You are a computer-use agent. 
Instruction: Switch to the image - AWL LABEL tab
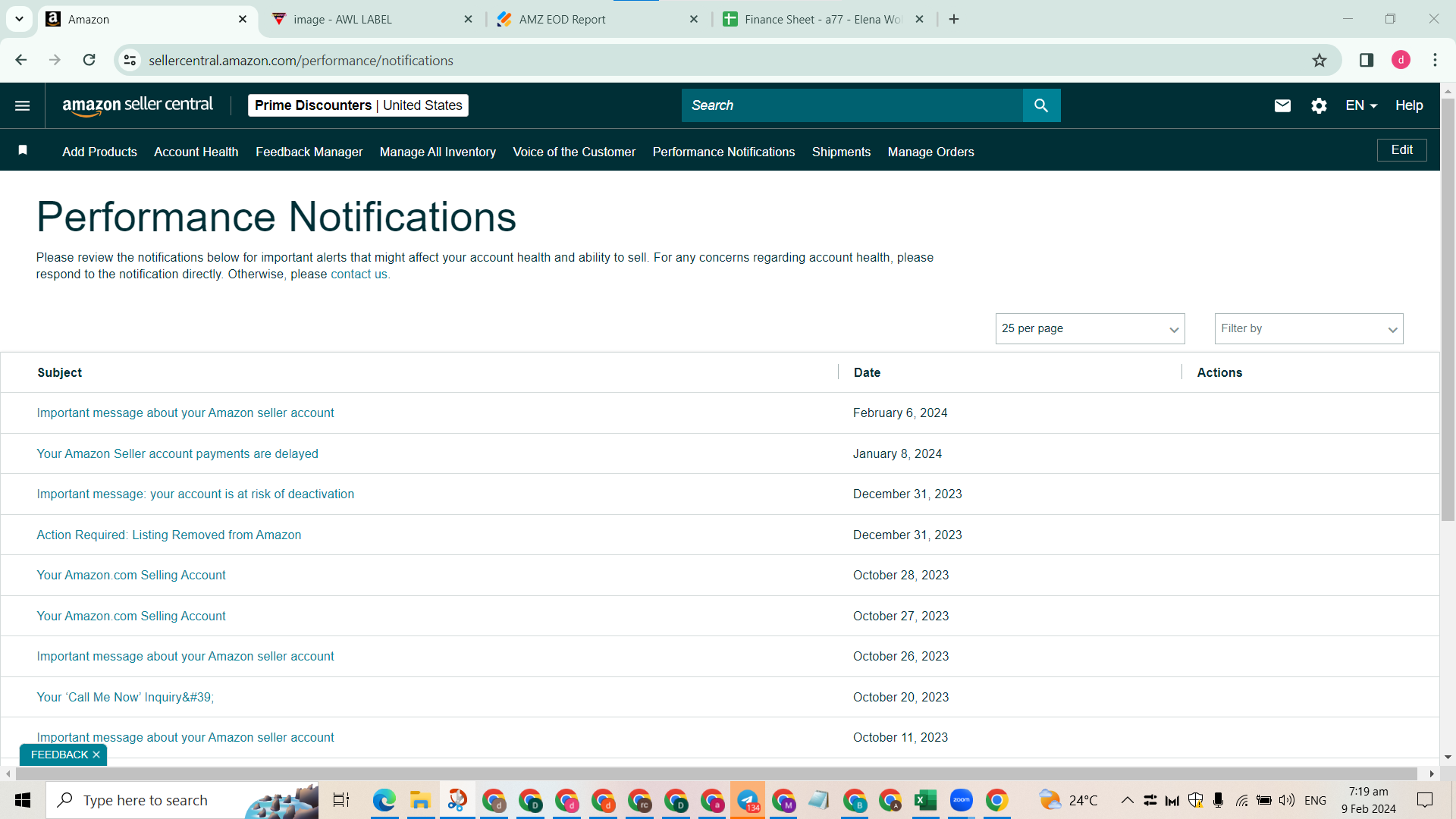click(x=372, y=19)
